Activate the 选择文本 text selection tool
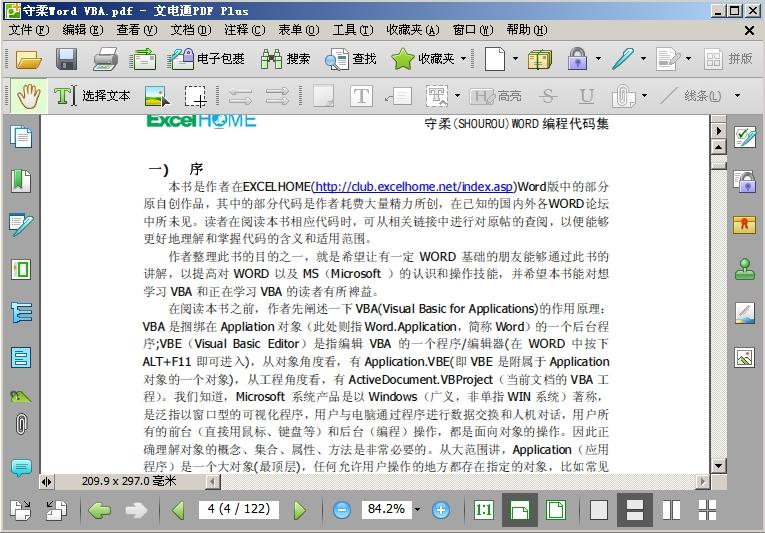Viewport: 765px width, 533px height. coord(92,96)
